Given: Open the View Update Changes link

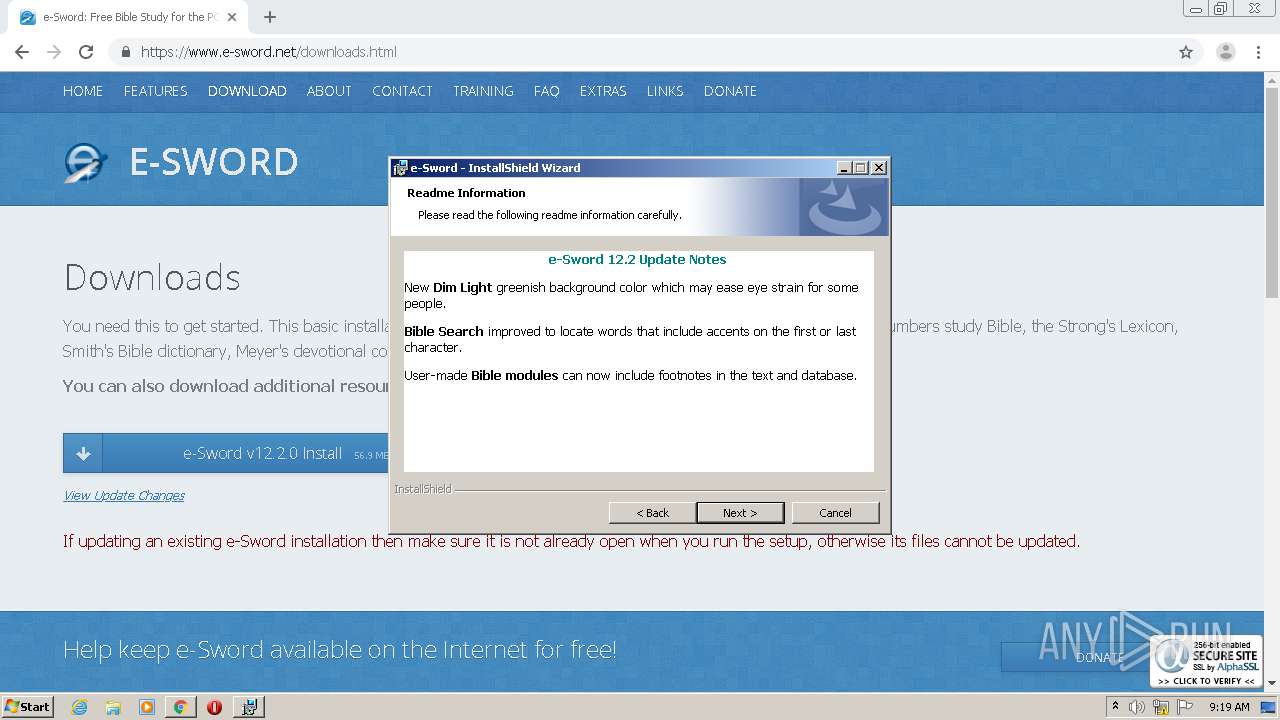Looking at the screenshot, I should pyautogui.click(x=124, y=495).
